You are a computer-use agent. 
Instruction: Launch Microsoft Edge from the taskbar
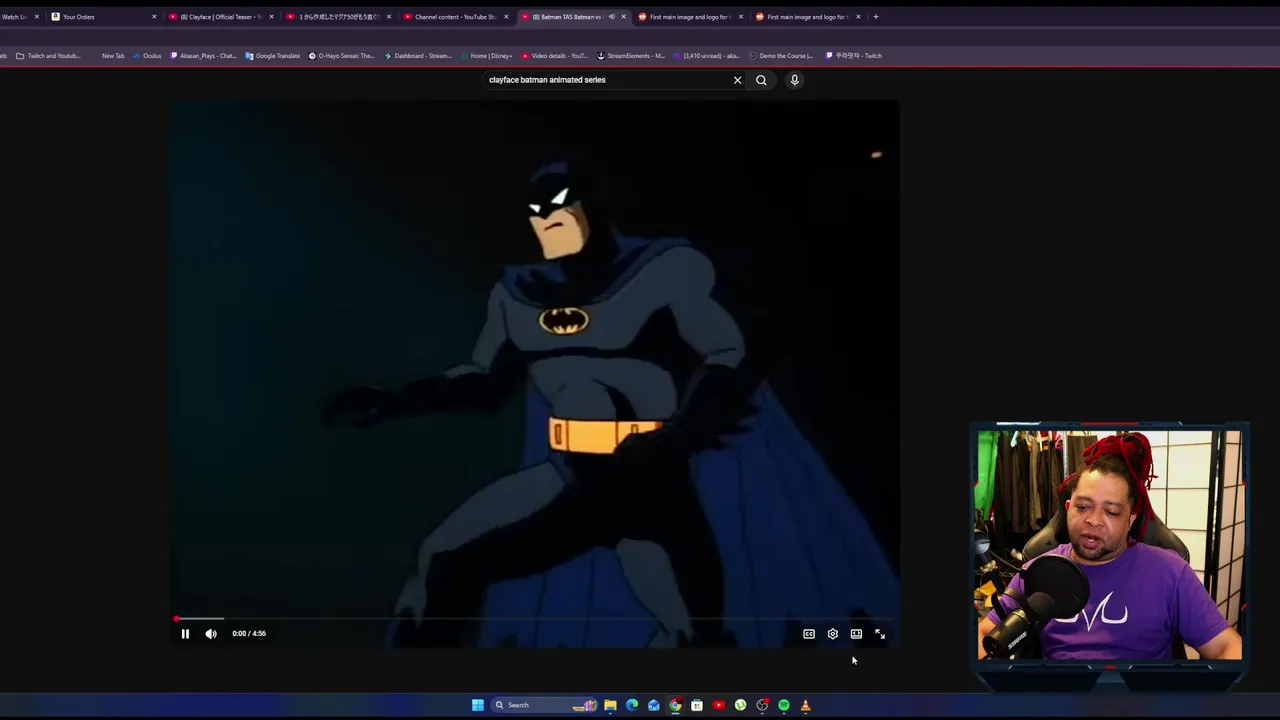click(x=632, y=705)
